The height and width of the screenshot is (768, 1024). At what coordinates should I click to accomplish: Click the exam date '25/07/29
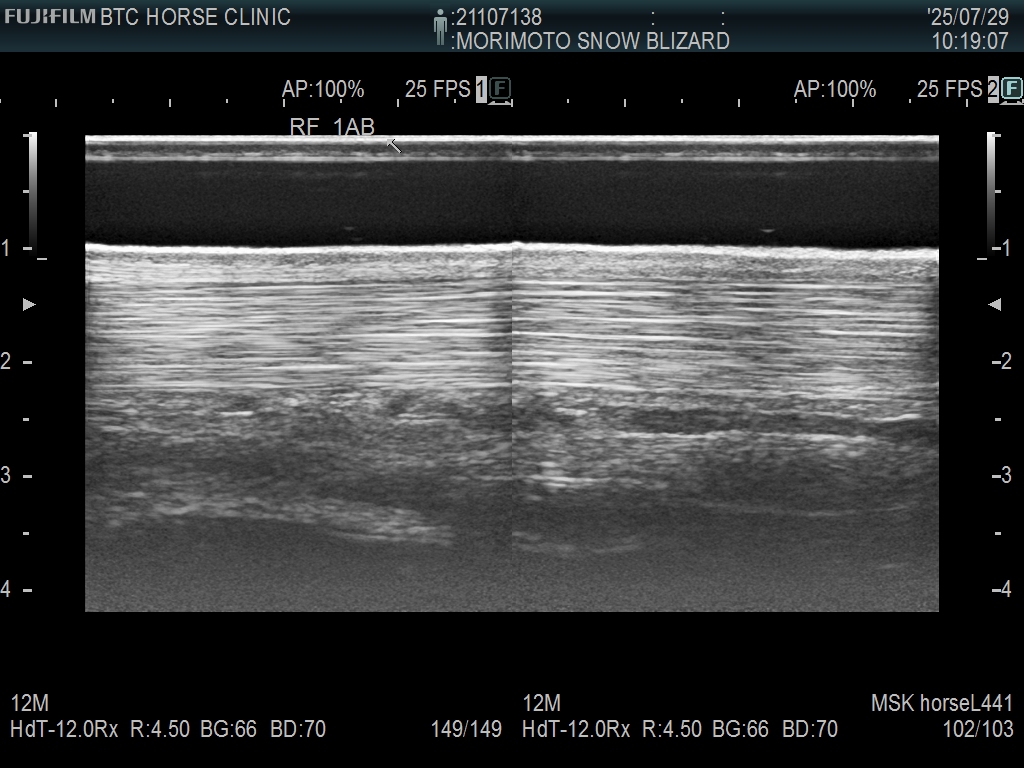(x=969, y=17)
